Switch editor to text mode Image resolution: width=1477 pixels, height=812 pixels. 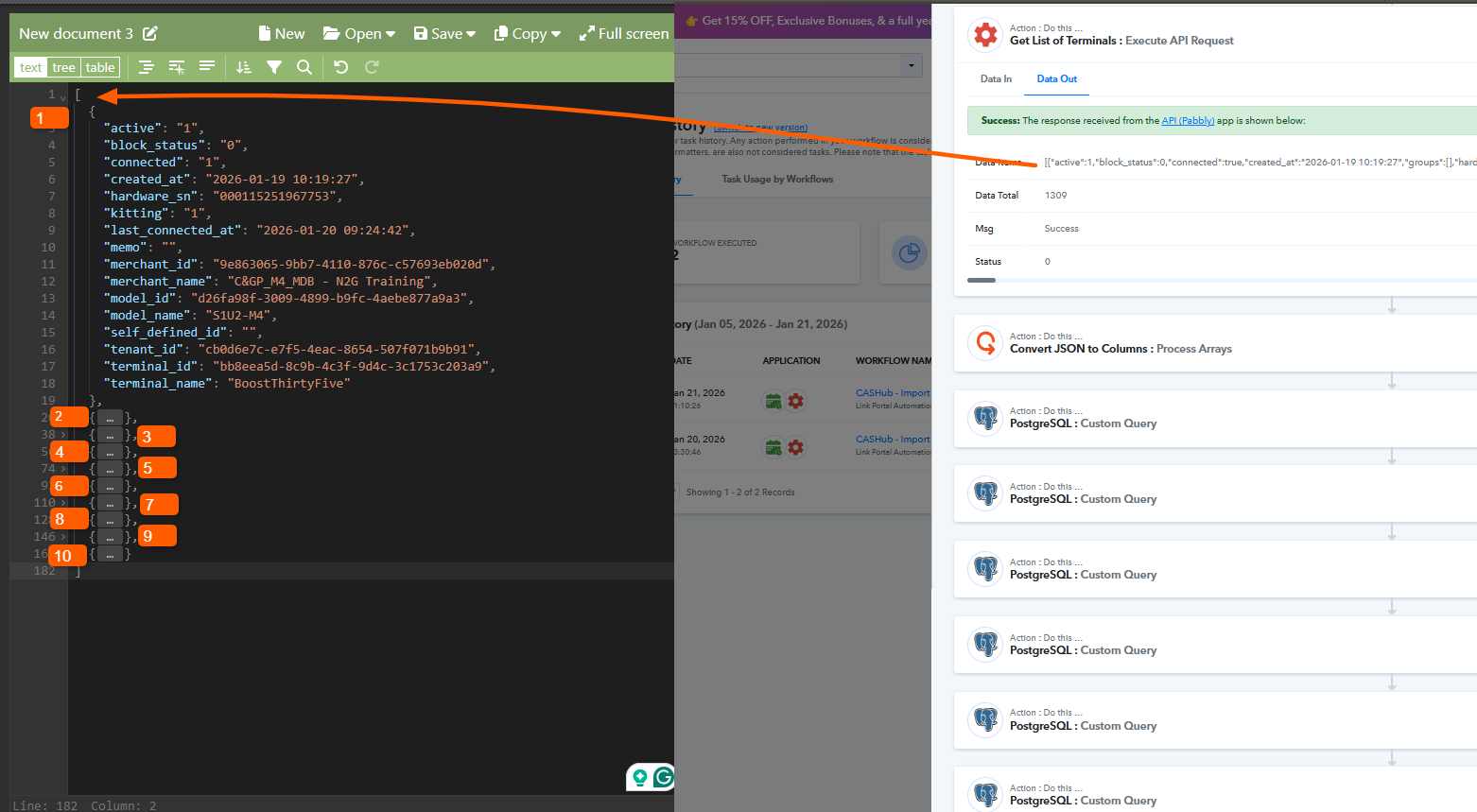pyautogui.click(x=31, y=67)
